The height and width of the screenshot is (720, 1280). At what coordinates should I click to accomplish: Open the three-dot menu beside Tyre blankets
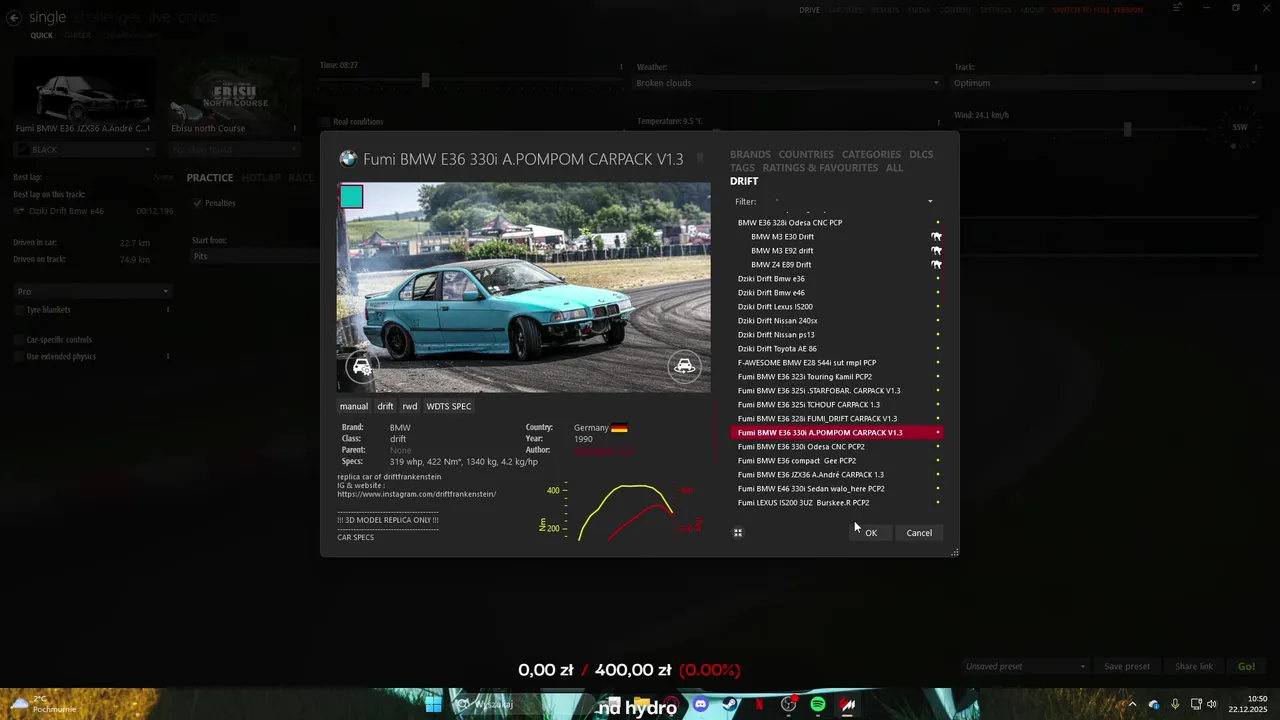click(x=167, y=310)
